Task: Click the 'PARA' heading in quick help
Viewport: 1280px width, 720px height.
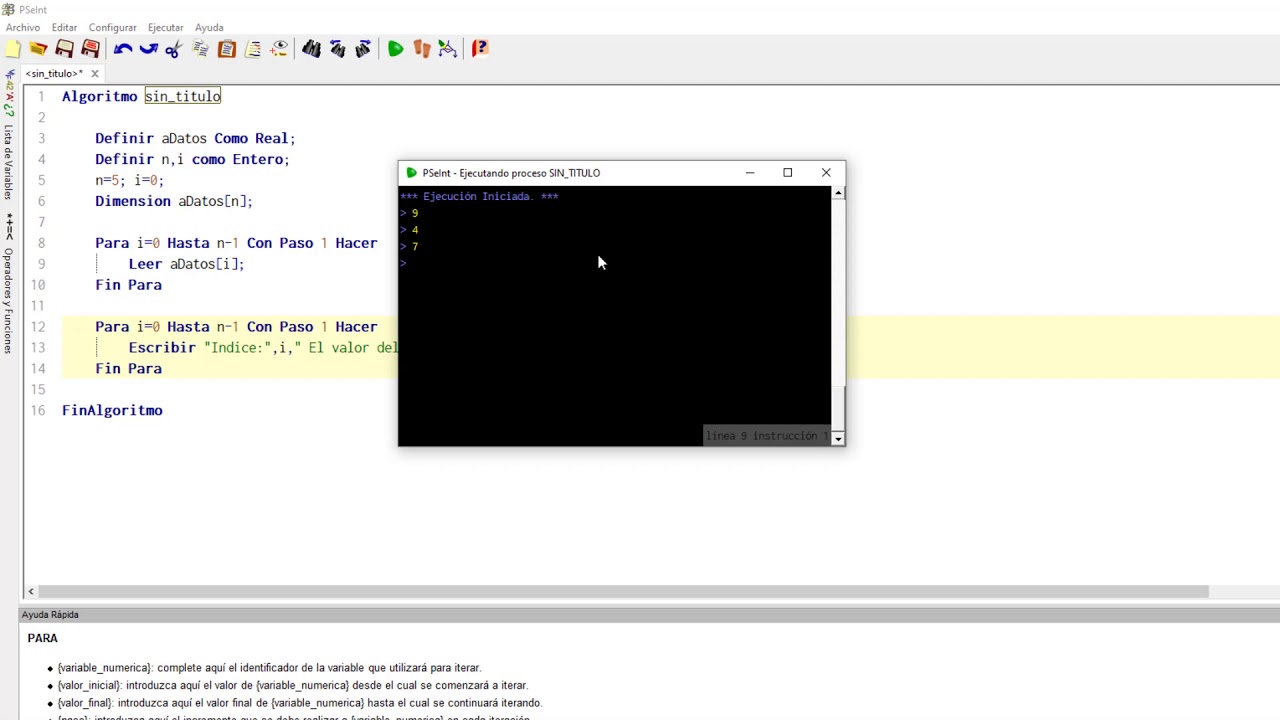Action: (43, 638)
